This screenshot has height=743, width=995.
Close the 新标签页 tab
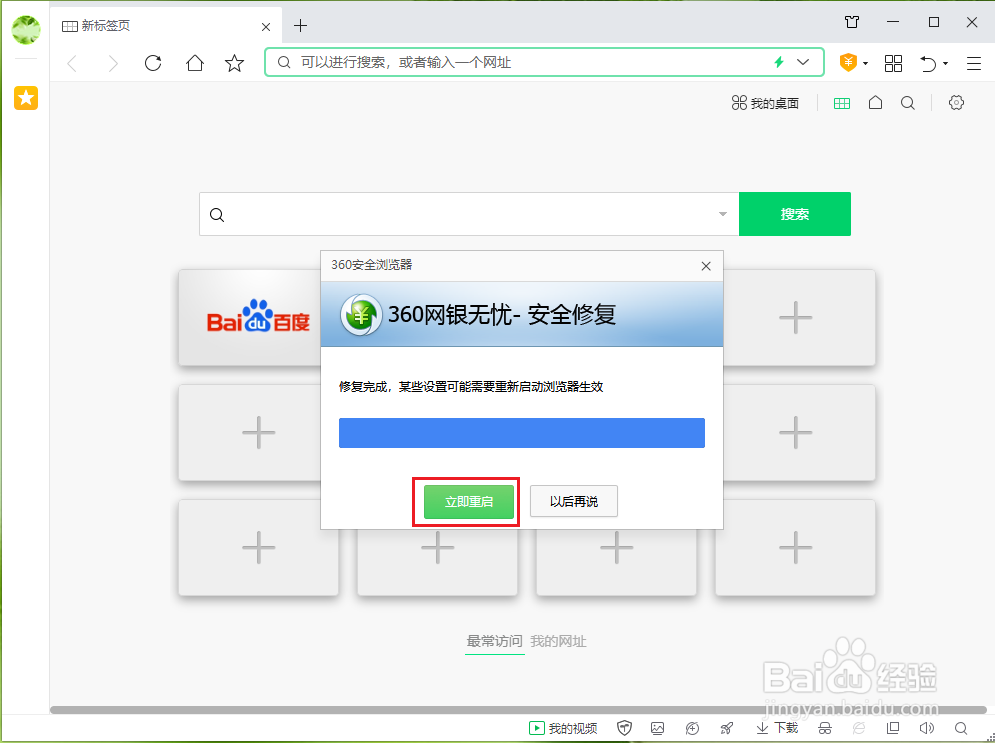tap(266, 27)
